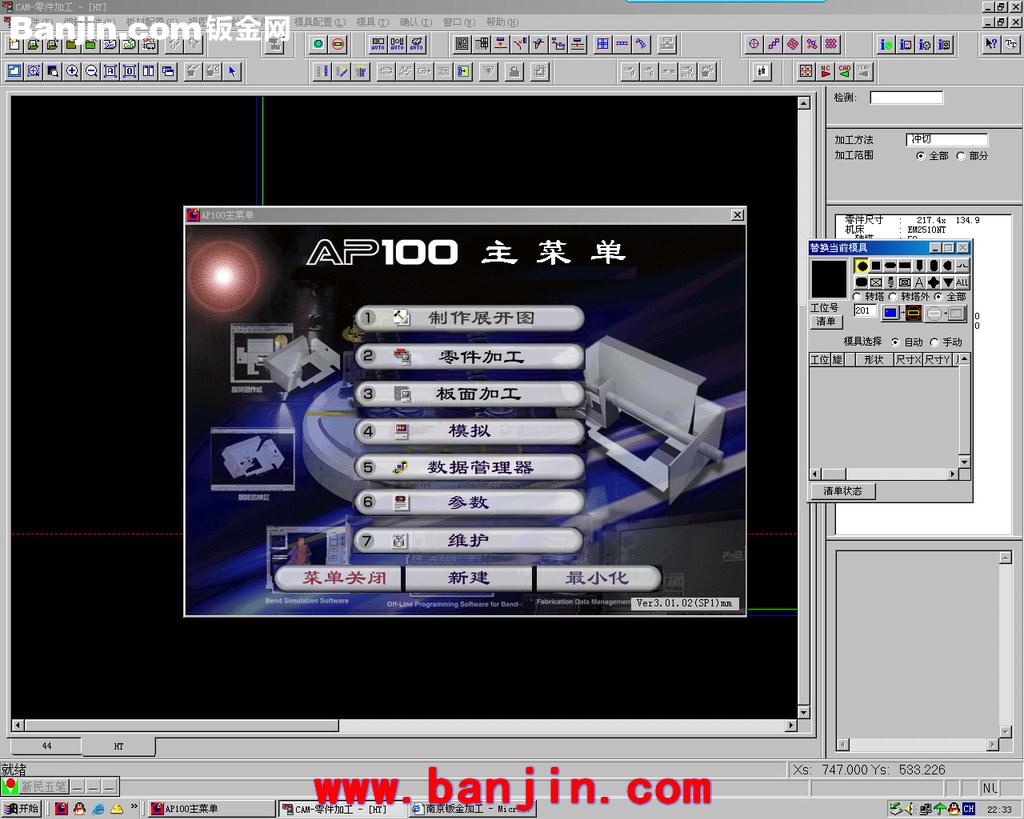Switch to AP100主菜单 taskbar item
The height and width of the screenshot is (819, 1024).
210,809
